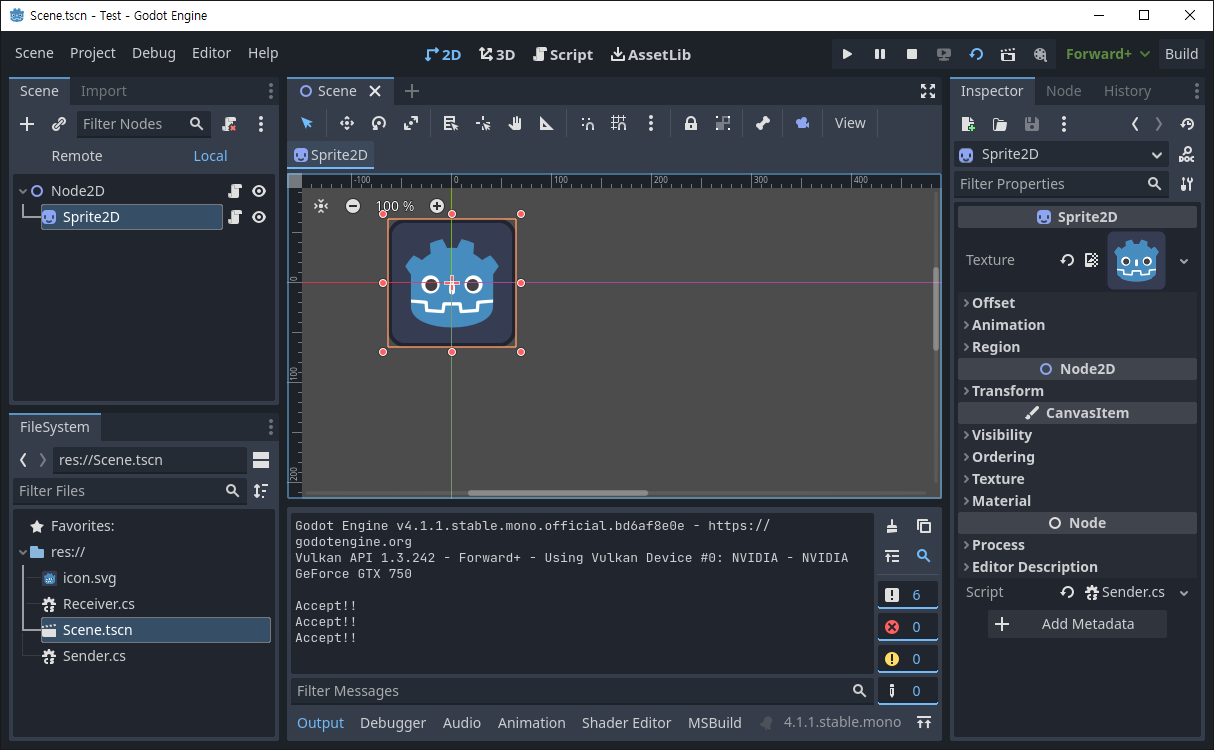Click the Remote Debug icon
This screenshot has width=1214, height=750.
(944, 54)
